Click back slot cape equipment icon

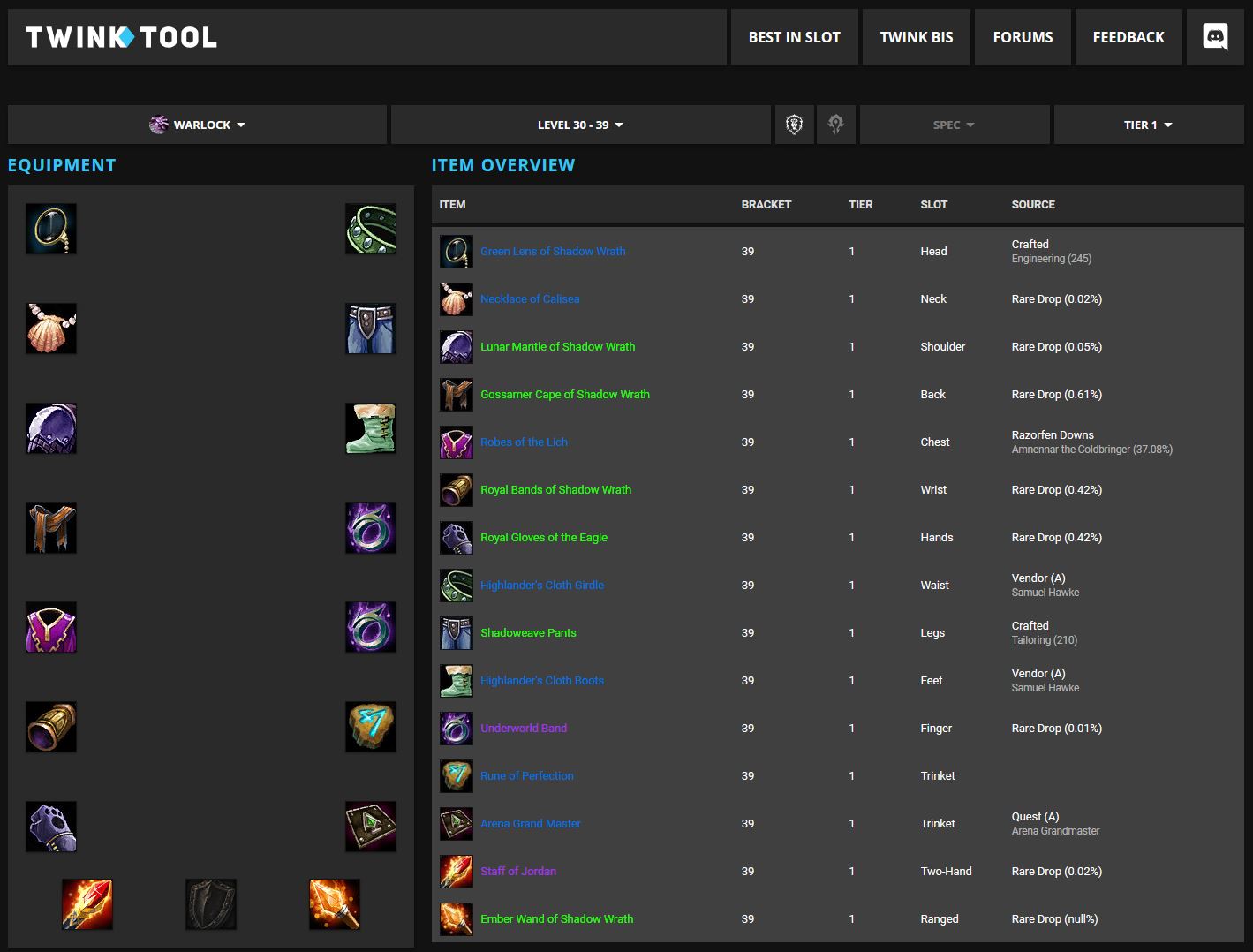51,528
